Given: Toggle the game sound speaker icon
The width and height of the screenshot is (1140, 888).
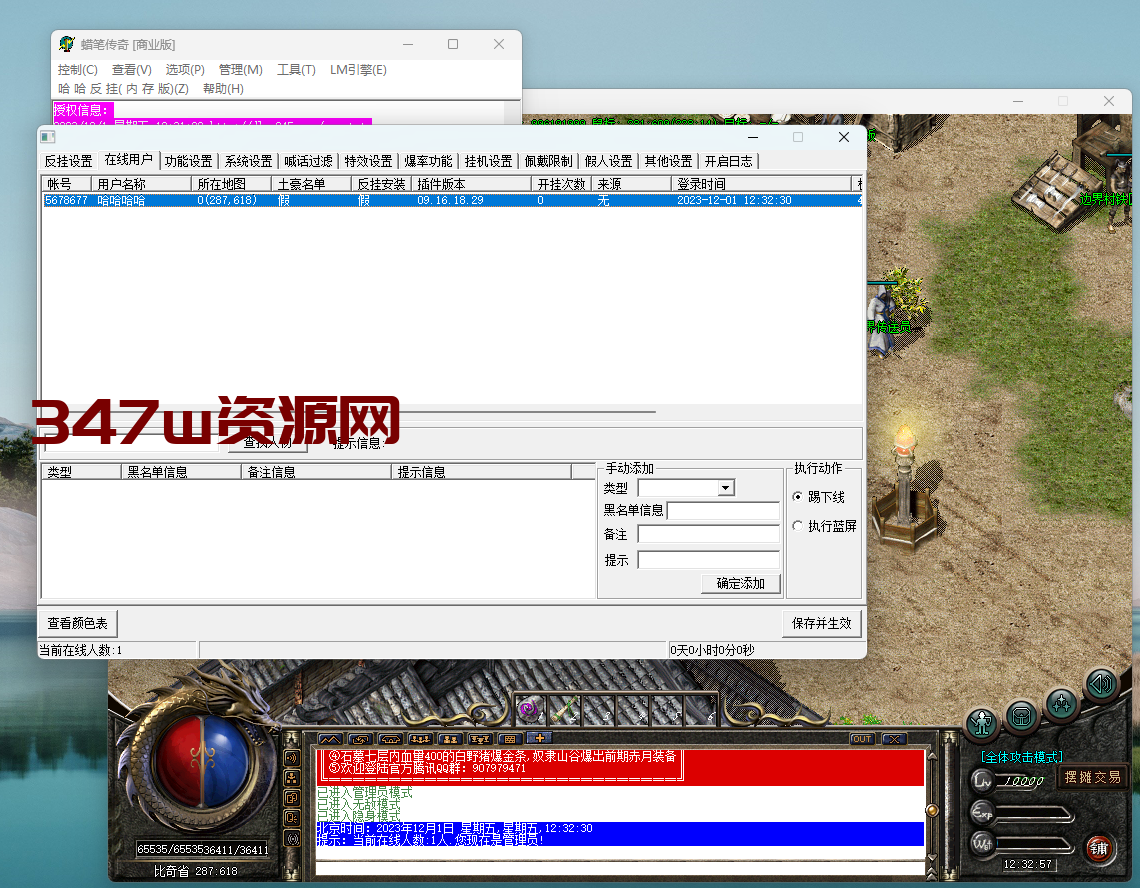Looking at the screenshot, I should click(x=1101, y=684).
